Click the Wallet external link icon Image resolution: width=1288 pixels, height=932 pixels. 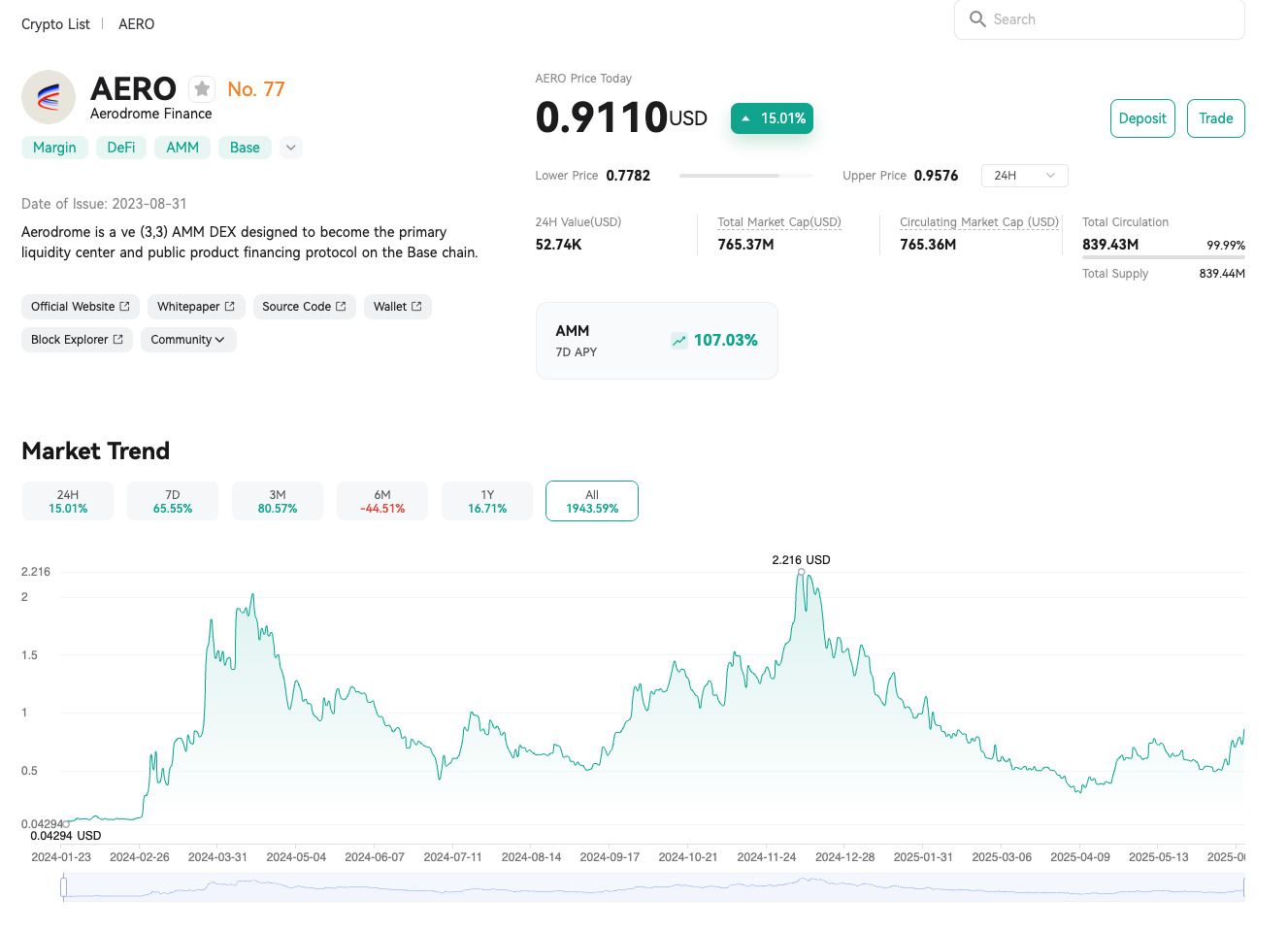click(x=416, y=307)
